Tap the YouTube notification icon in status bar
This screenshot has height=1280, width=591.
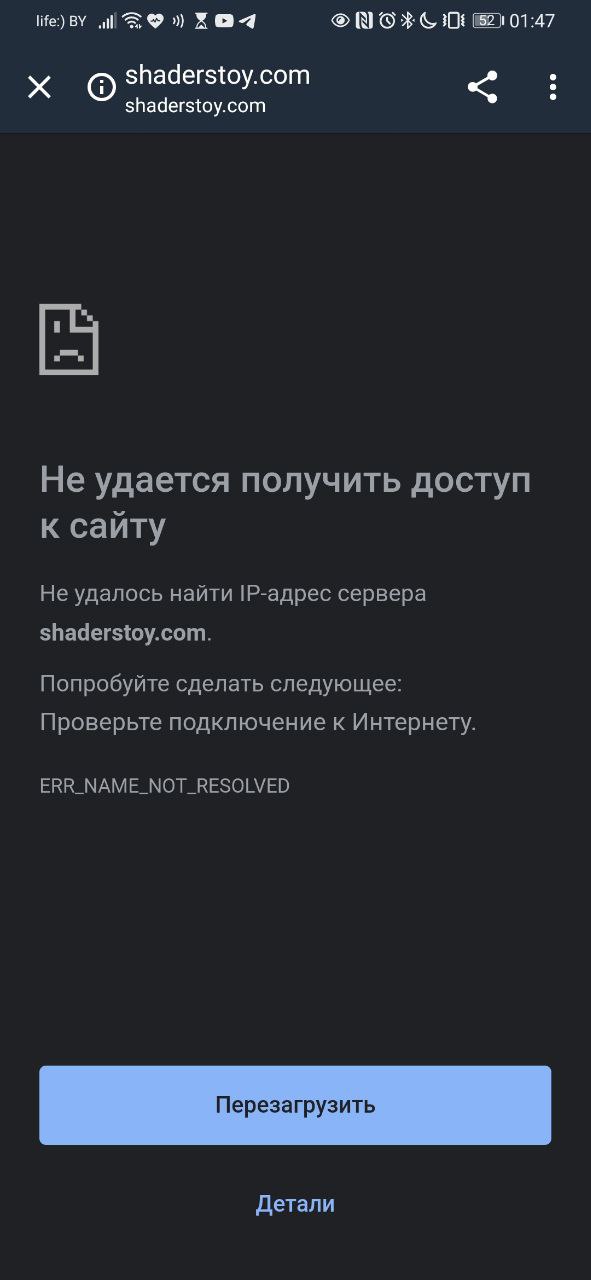pos(224,21)
